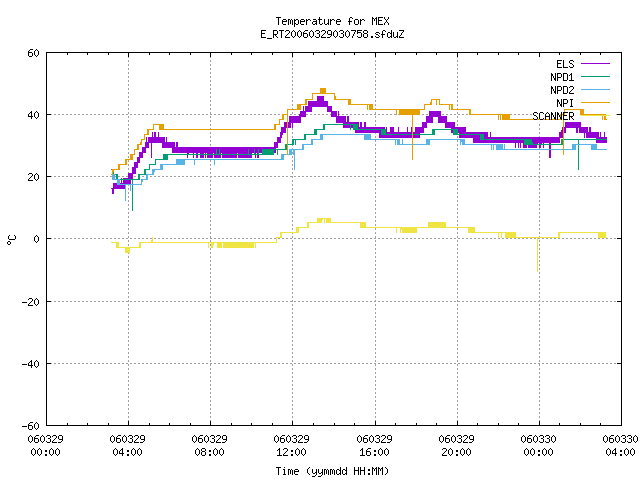Viewport: 640px width, 480px height.
Task: Click the x-axis label 060330 00:00
Action: (x=538, y=446)
